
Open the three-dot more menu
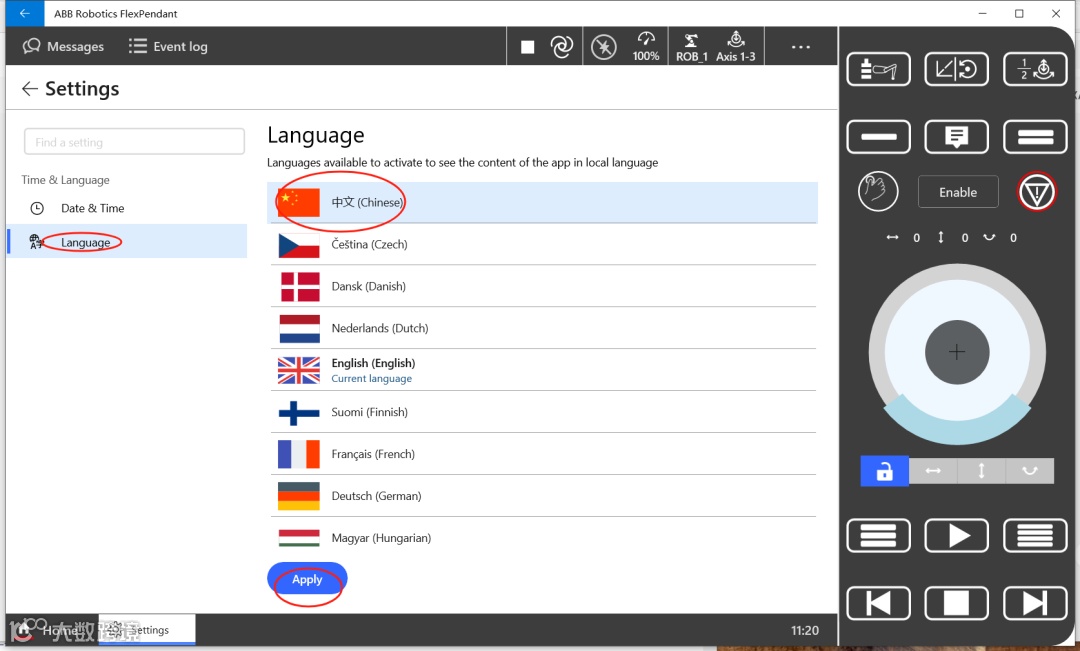(801, 47)
